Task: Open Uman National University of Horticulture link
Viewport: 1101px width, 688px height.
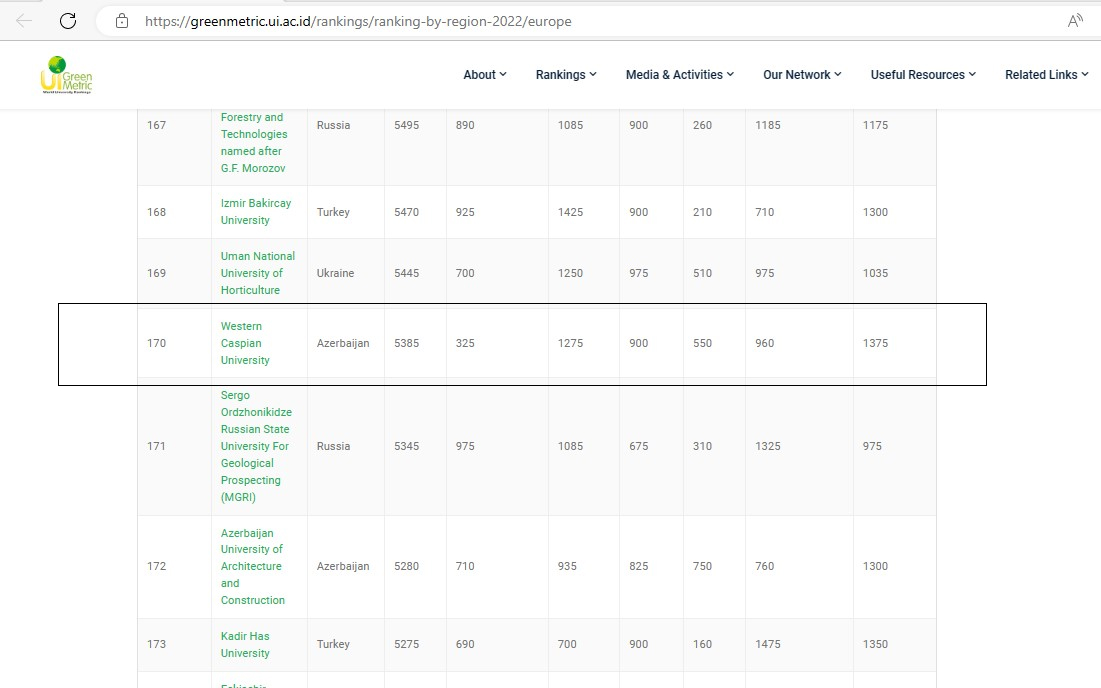Action: click(x=258, y=273)
